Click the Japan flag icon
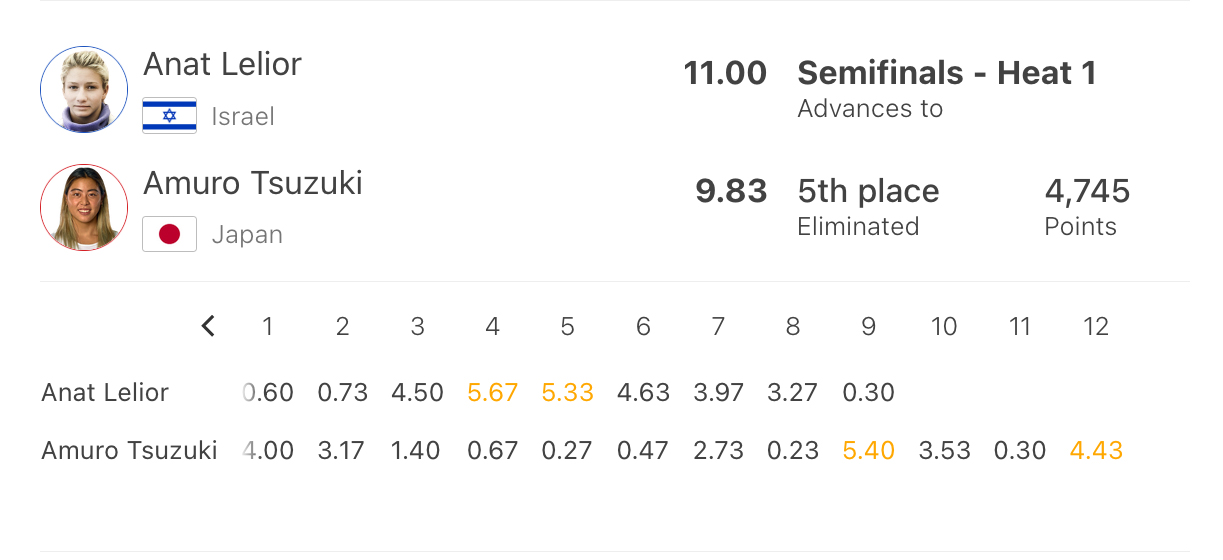Image resolution: width=1223 pixels, height=560 pixels. pos(169,234)
